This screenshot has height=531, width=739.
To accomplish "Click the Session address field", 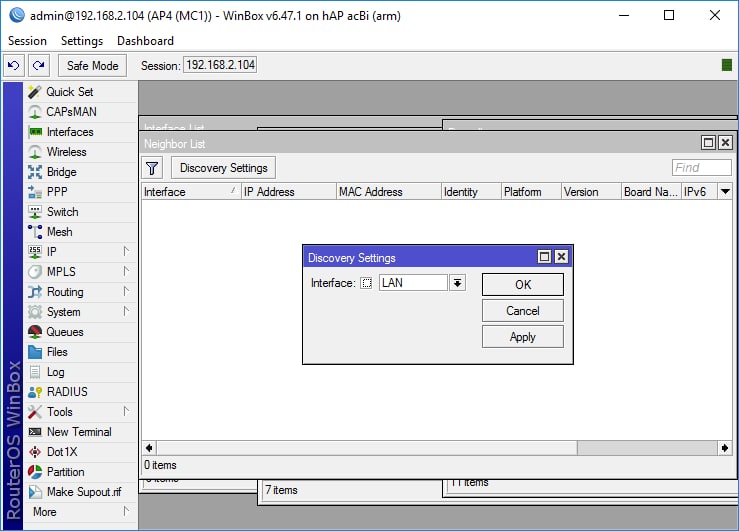I will coord(220,65).
